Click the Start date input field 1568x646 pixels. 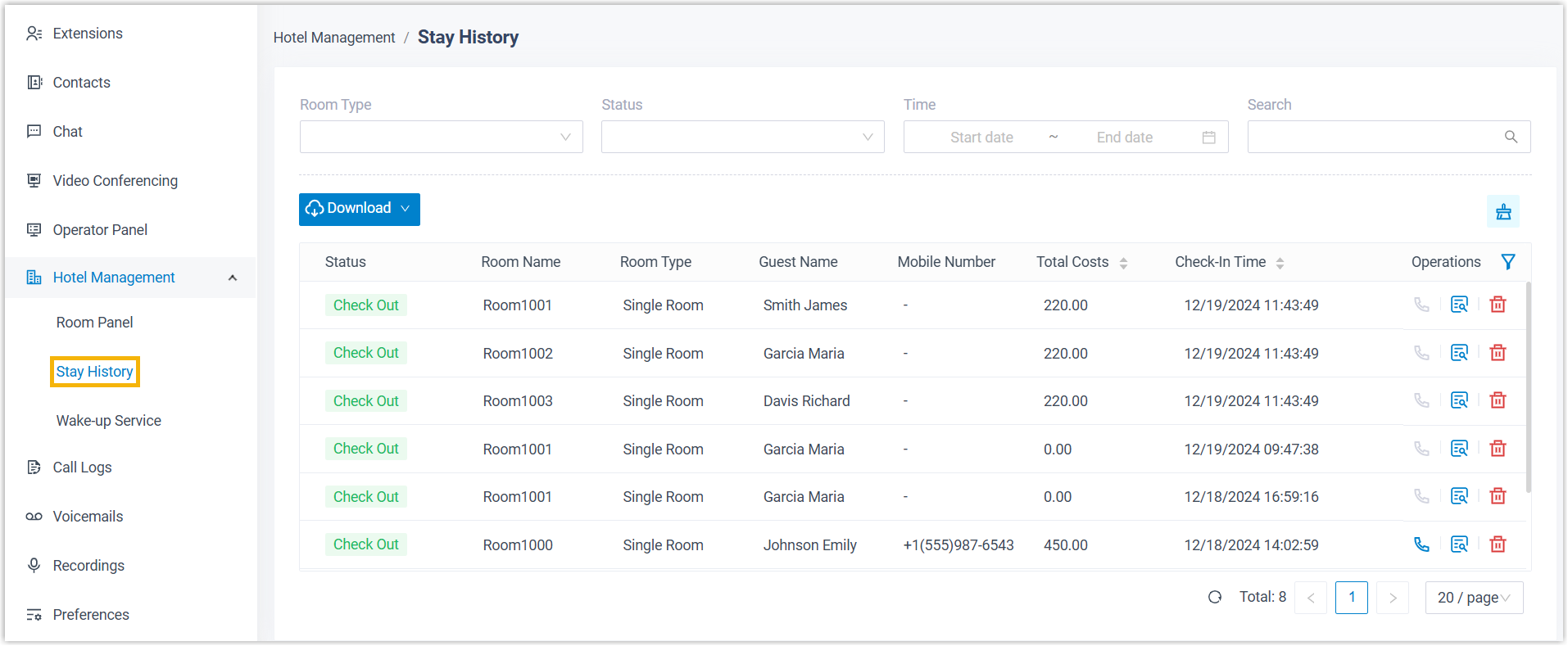click(x=981, y=138)
